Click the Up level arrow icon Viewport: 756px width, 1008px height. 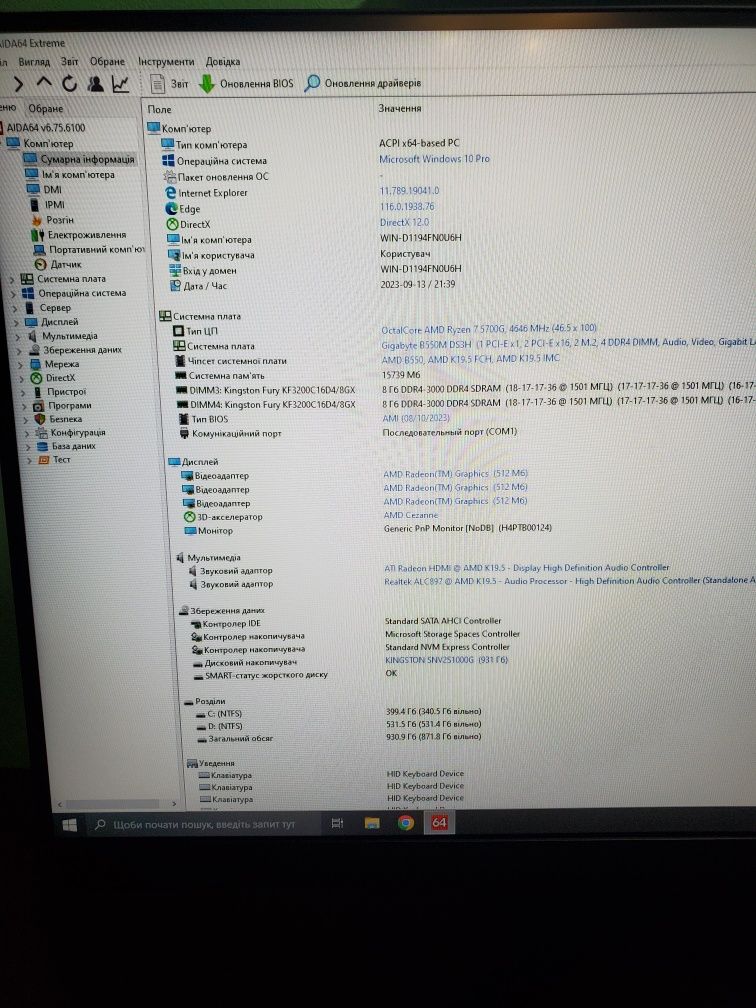pyautogui.click(x=44, y=82)
